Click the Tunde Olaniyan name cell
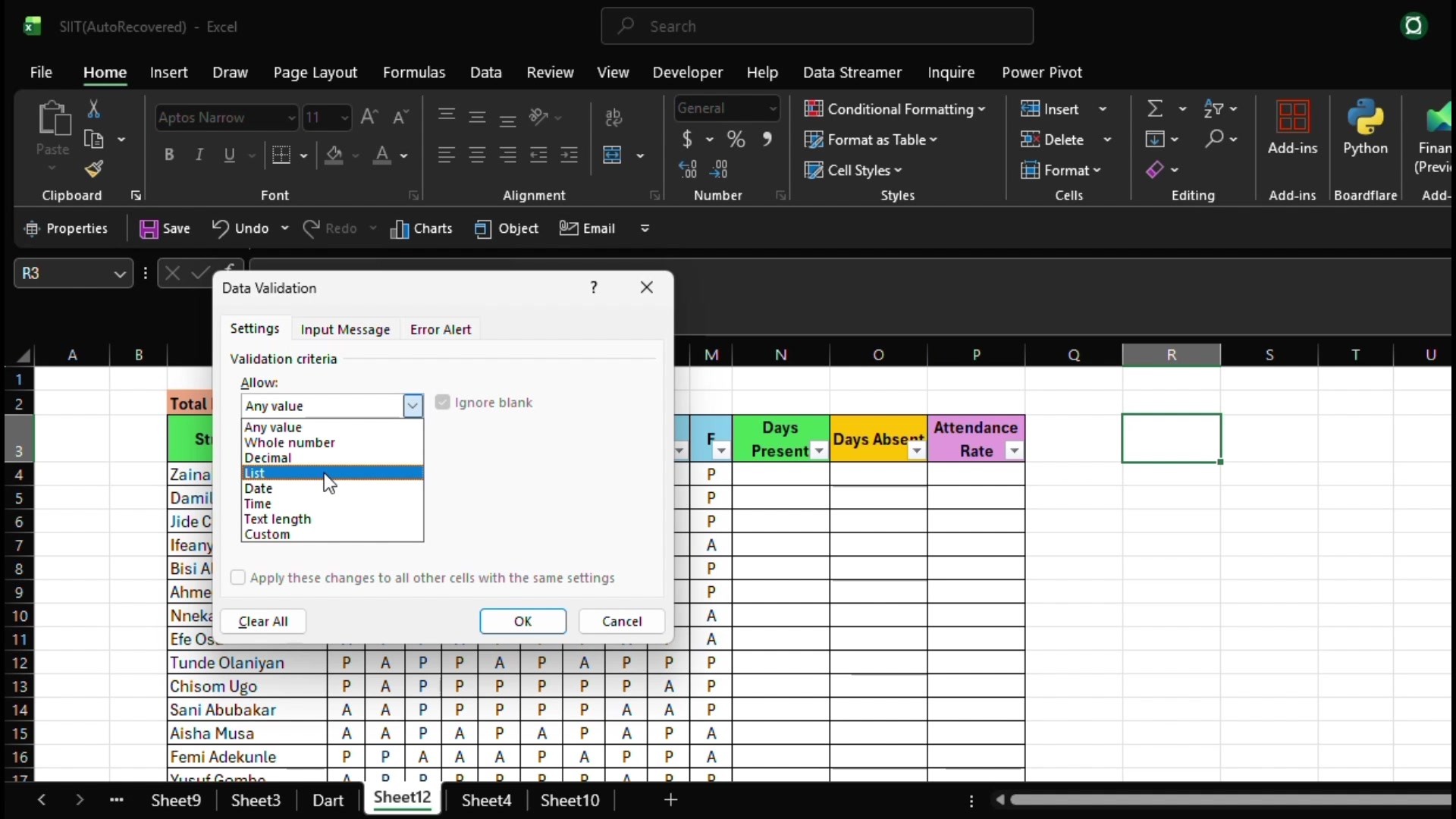 [x=246, y=663]
